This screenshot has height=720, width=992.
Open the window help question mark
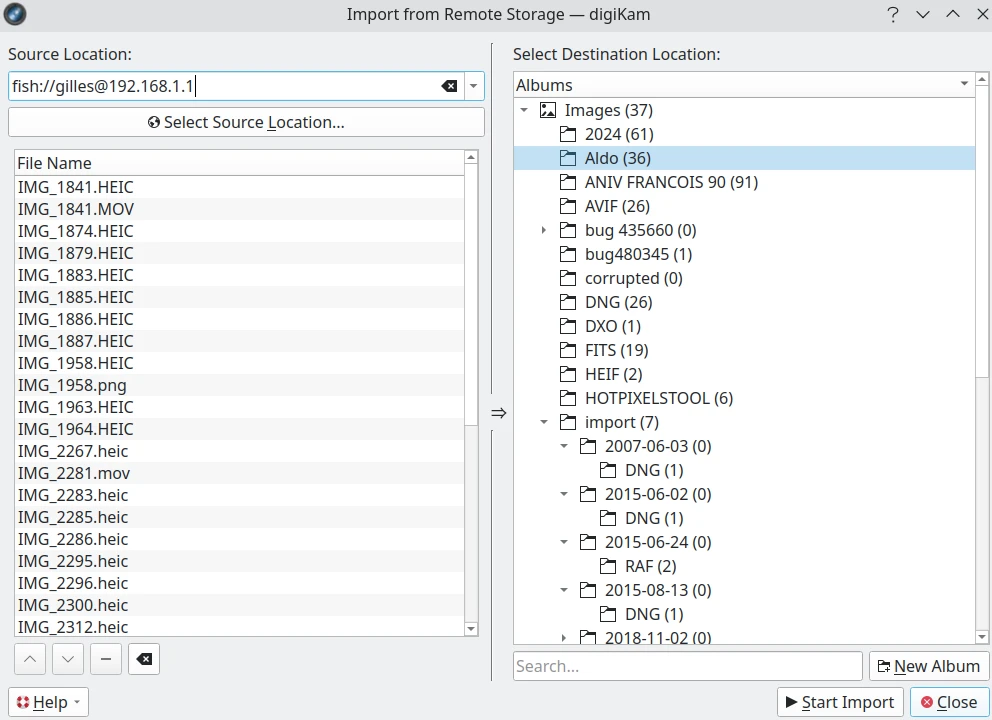(892, 14)
